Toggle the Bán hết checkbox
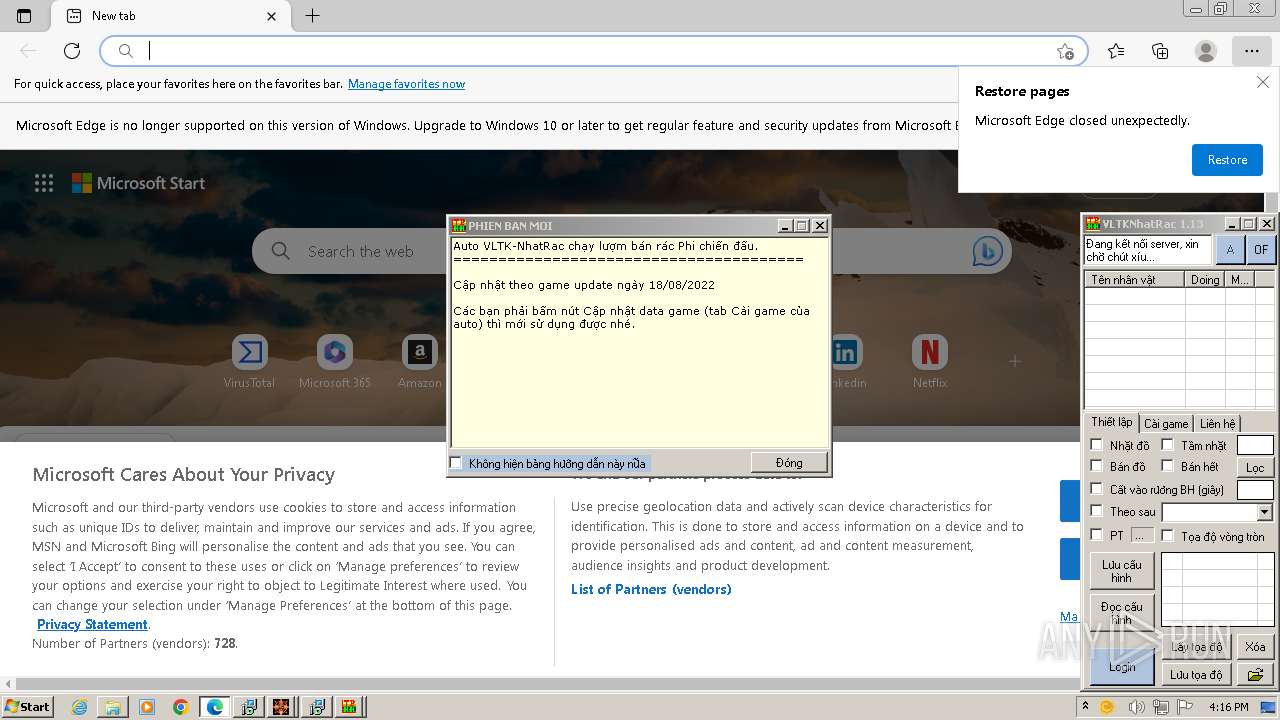This screenshot has height=720, width=1280. (1167, 466)
